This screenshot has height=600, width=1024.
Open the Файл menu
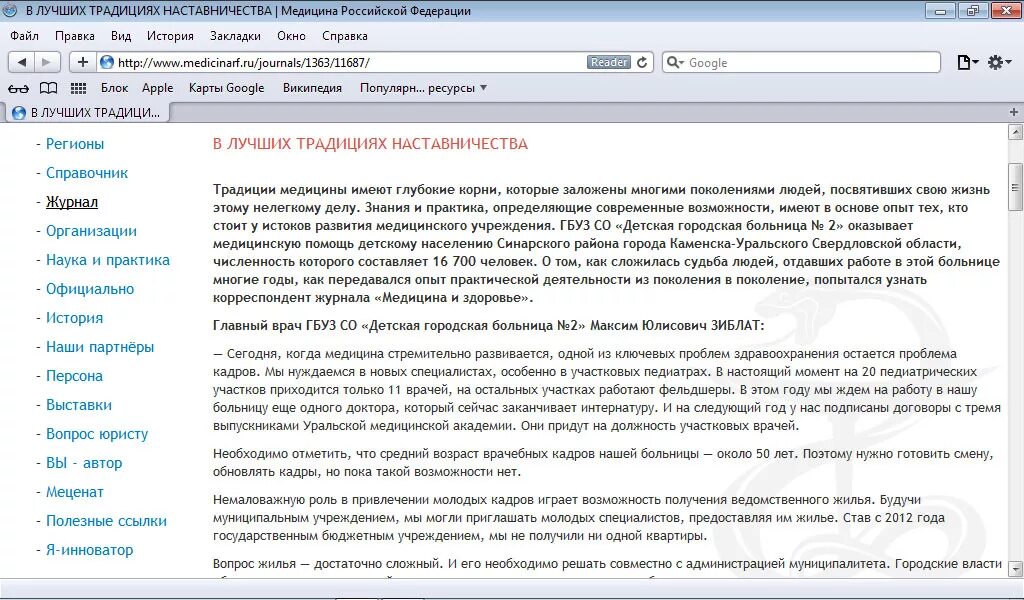click(24, 36)
